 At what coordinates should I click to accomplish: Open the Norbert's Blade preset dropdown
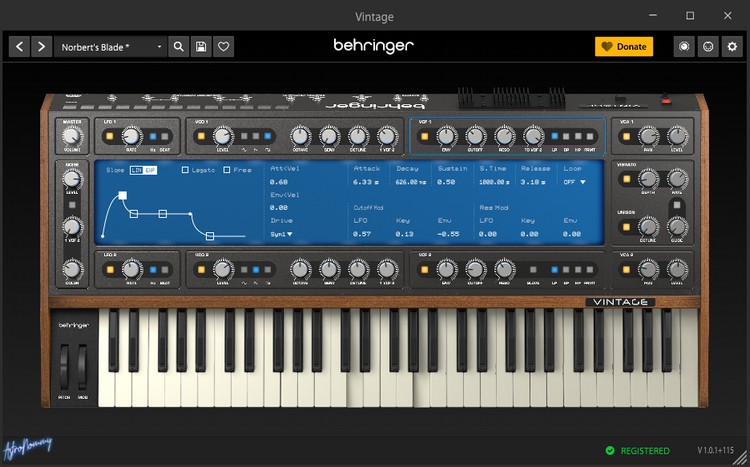point(110,47)
